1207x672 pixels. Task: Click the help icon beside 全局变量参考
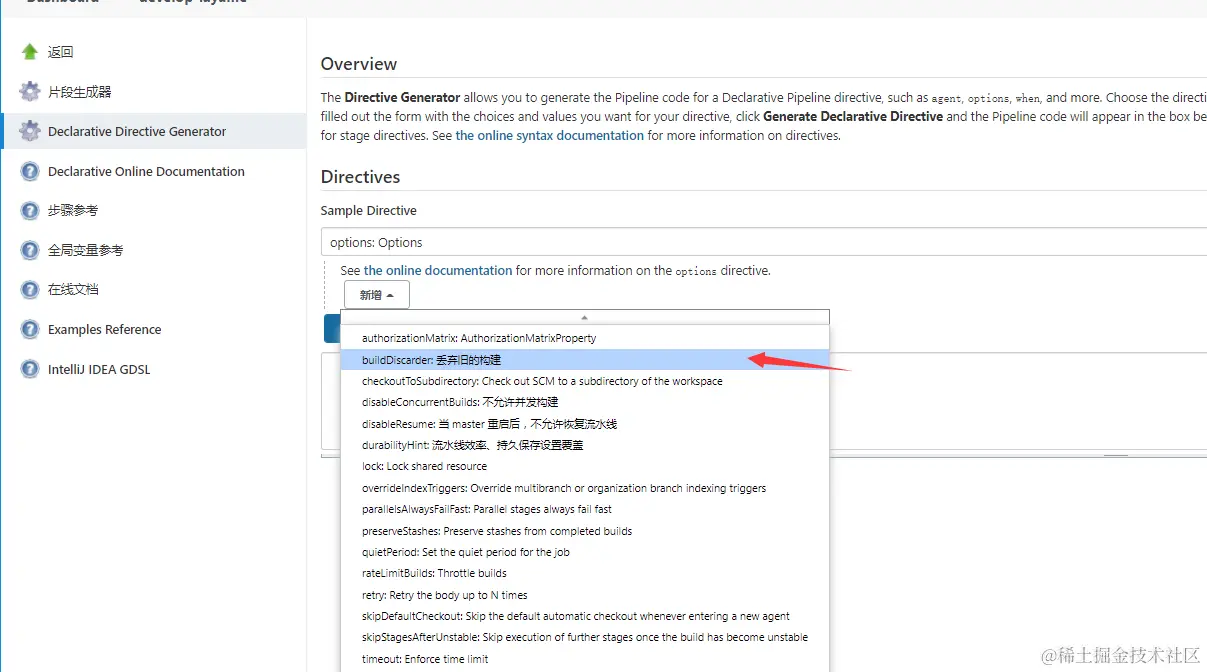click(30, 250)
